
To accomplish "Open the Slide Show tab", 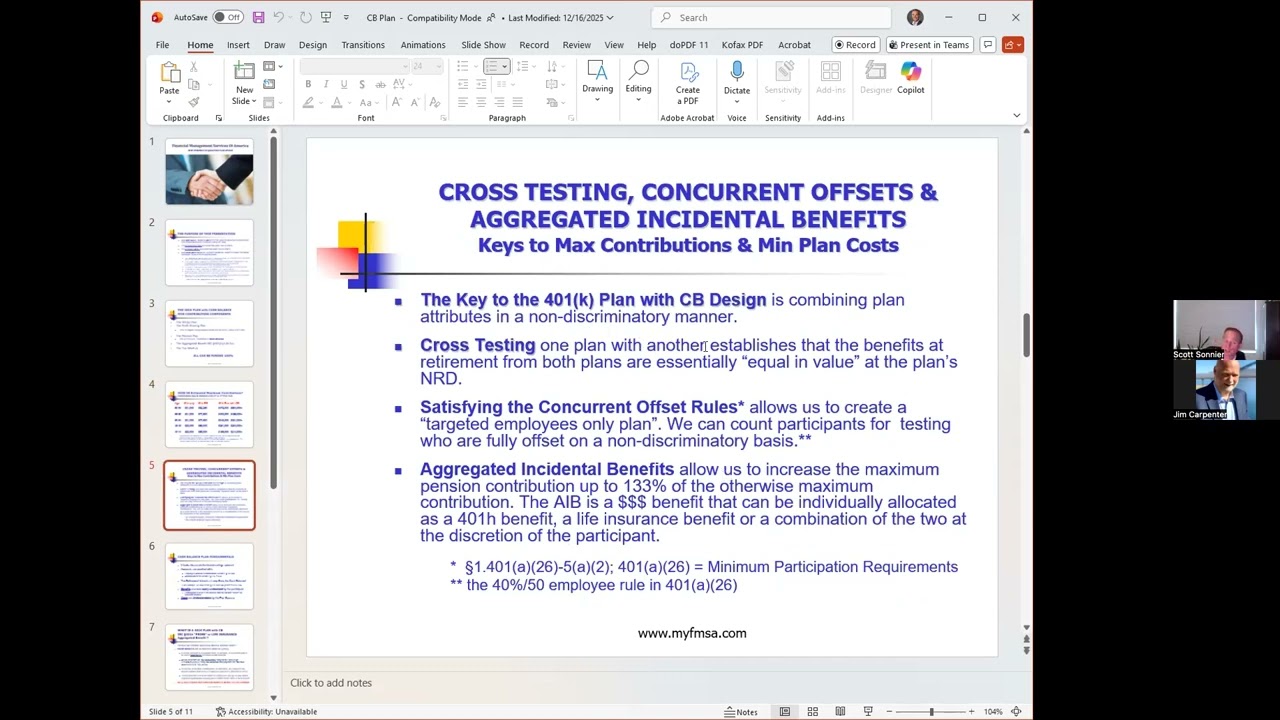I will [x=483, y=45].
